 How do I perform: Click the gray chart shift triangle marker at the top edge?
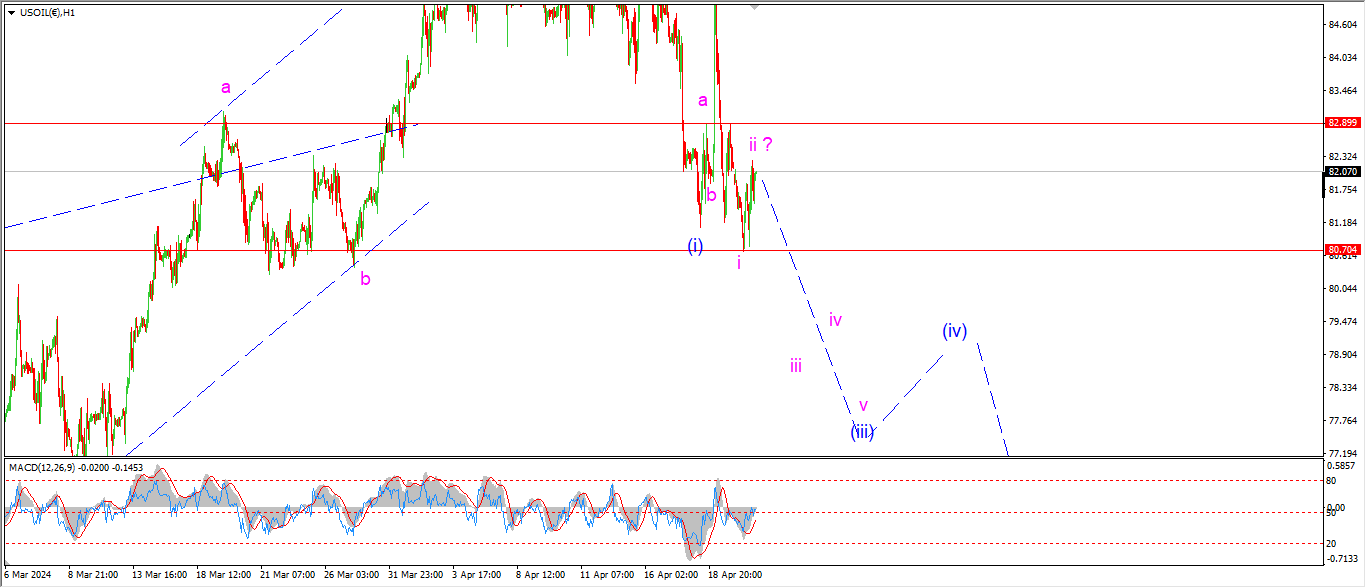754,7
